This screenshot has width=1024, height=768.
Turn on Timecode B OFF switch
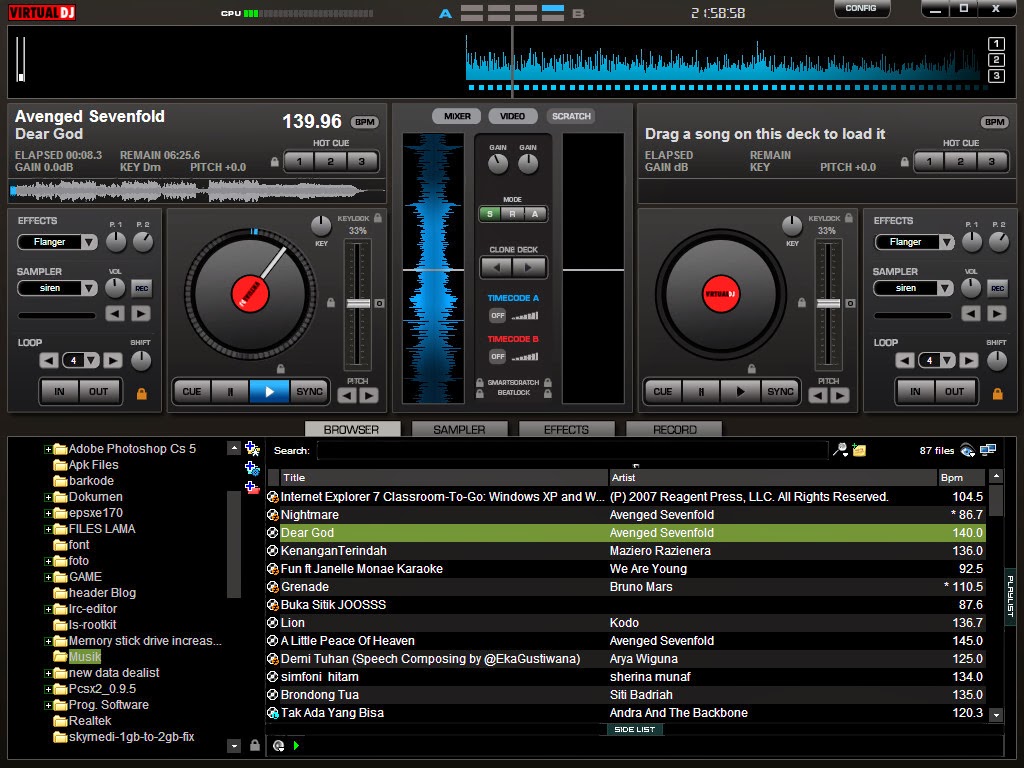tap(498, 357)
